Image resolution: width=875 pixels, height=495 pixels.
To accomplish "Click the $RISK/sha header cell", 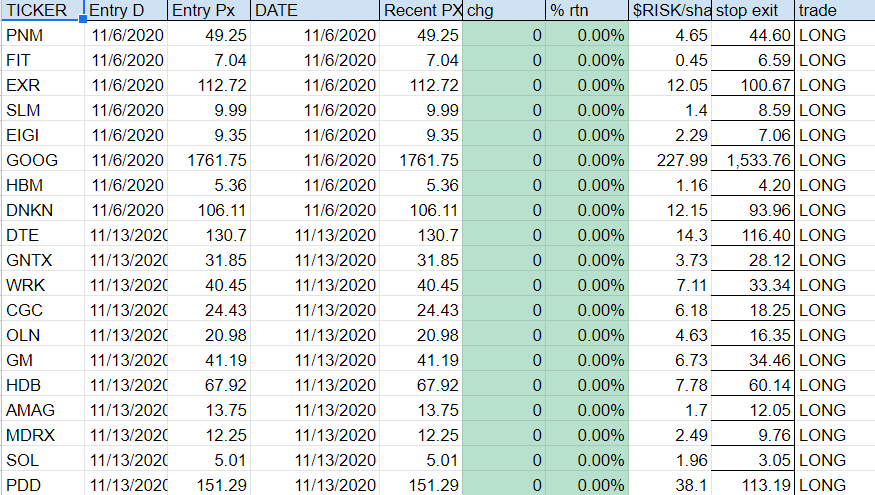I will 670,10.
